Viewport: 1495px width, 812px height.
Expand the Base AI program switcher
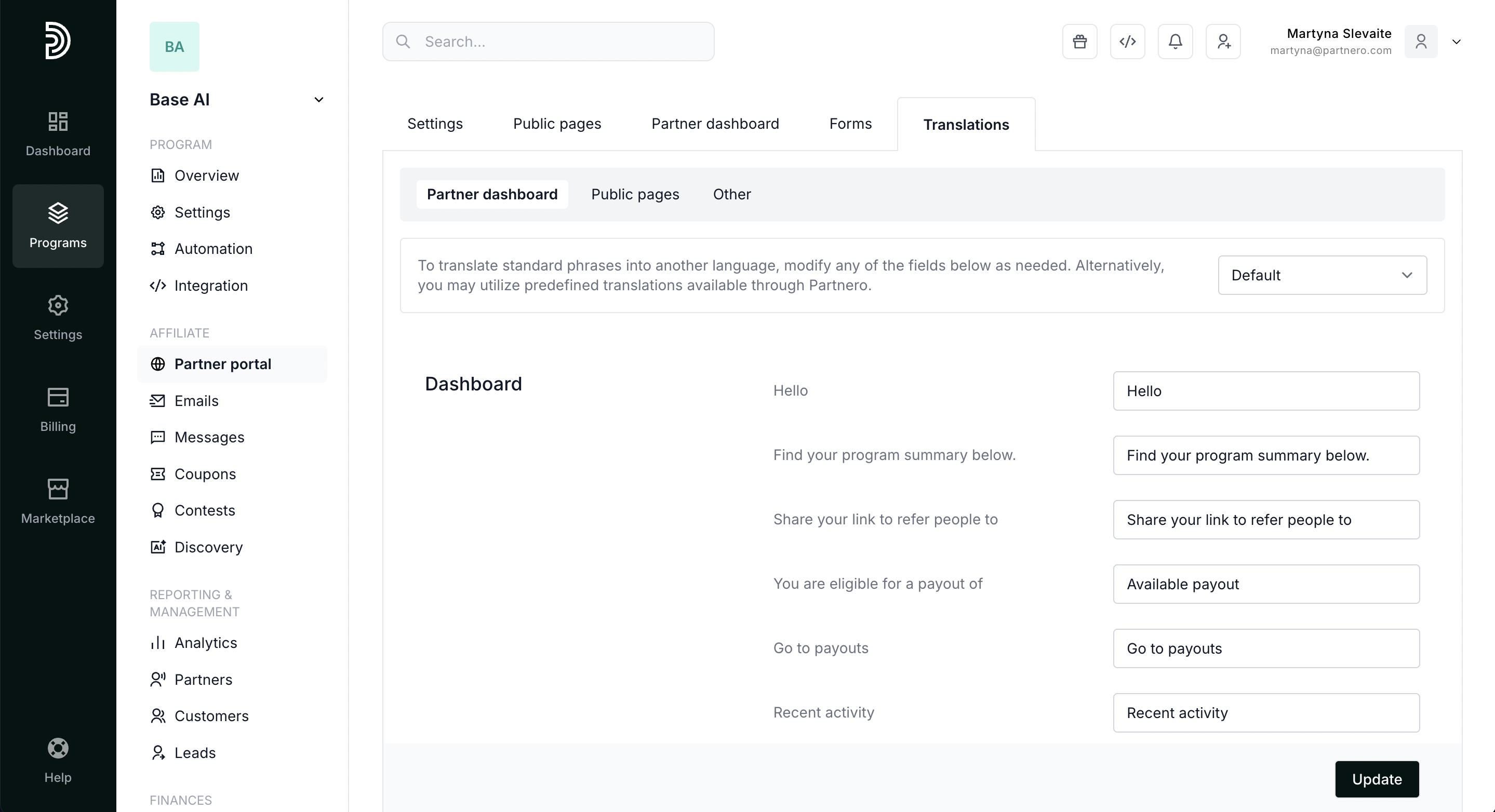(x=318, y=100)
